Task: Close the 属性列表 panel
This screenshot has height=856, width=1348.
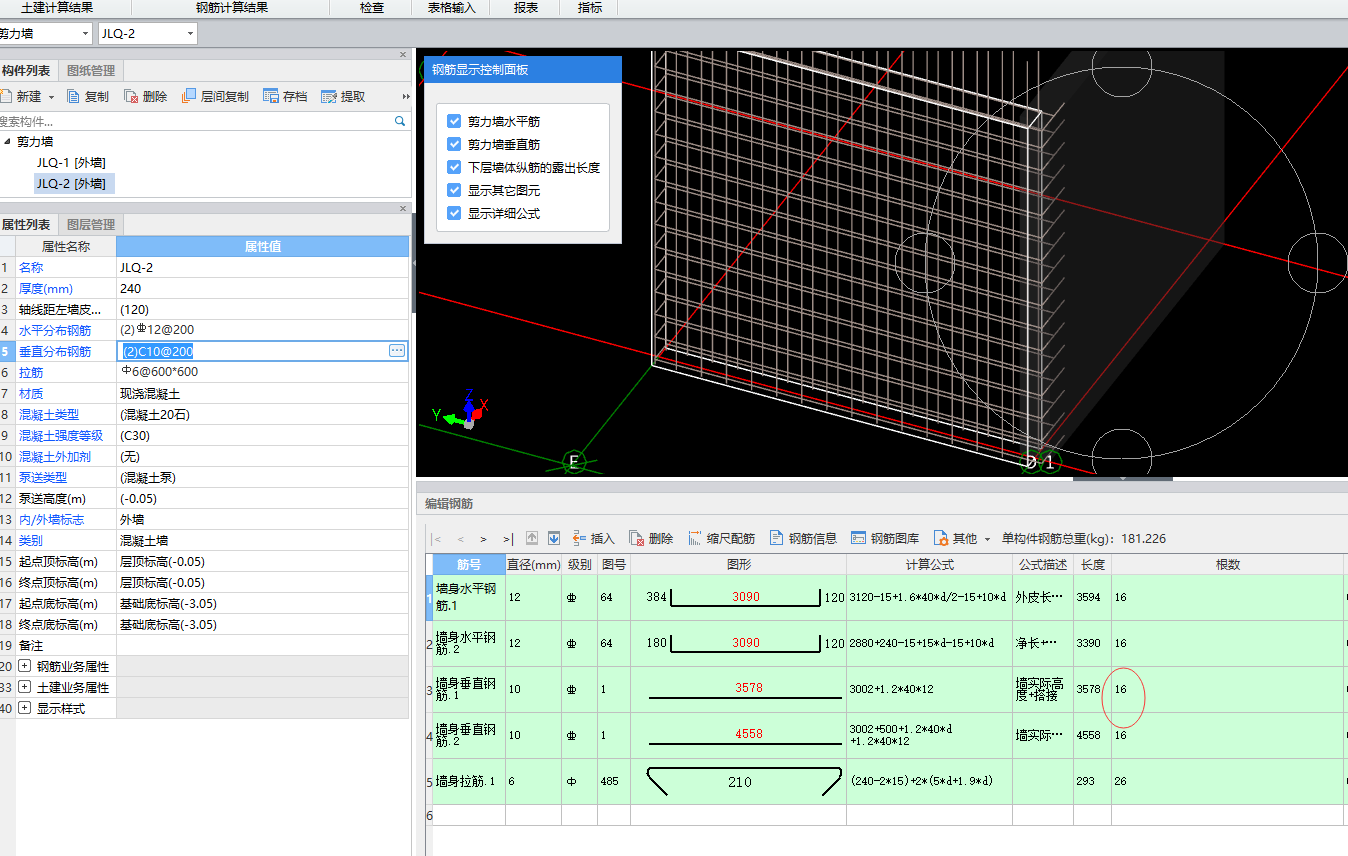Action: (x=404, y=209)
